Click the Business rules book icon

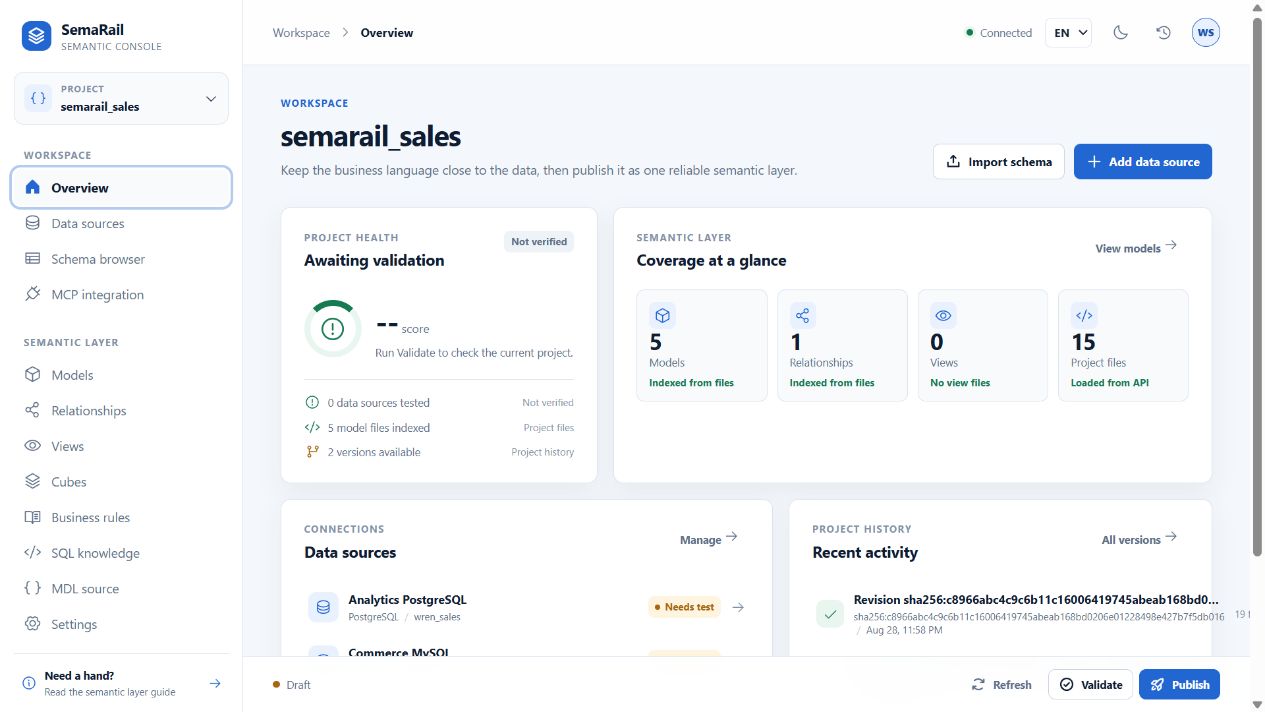pos(33,517)
